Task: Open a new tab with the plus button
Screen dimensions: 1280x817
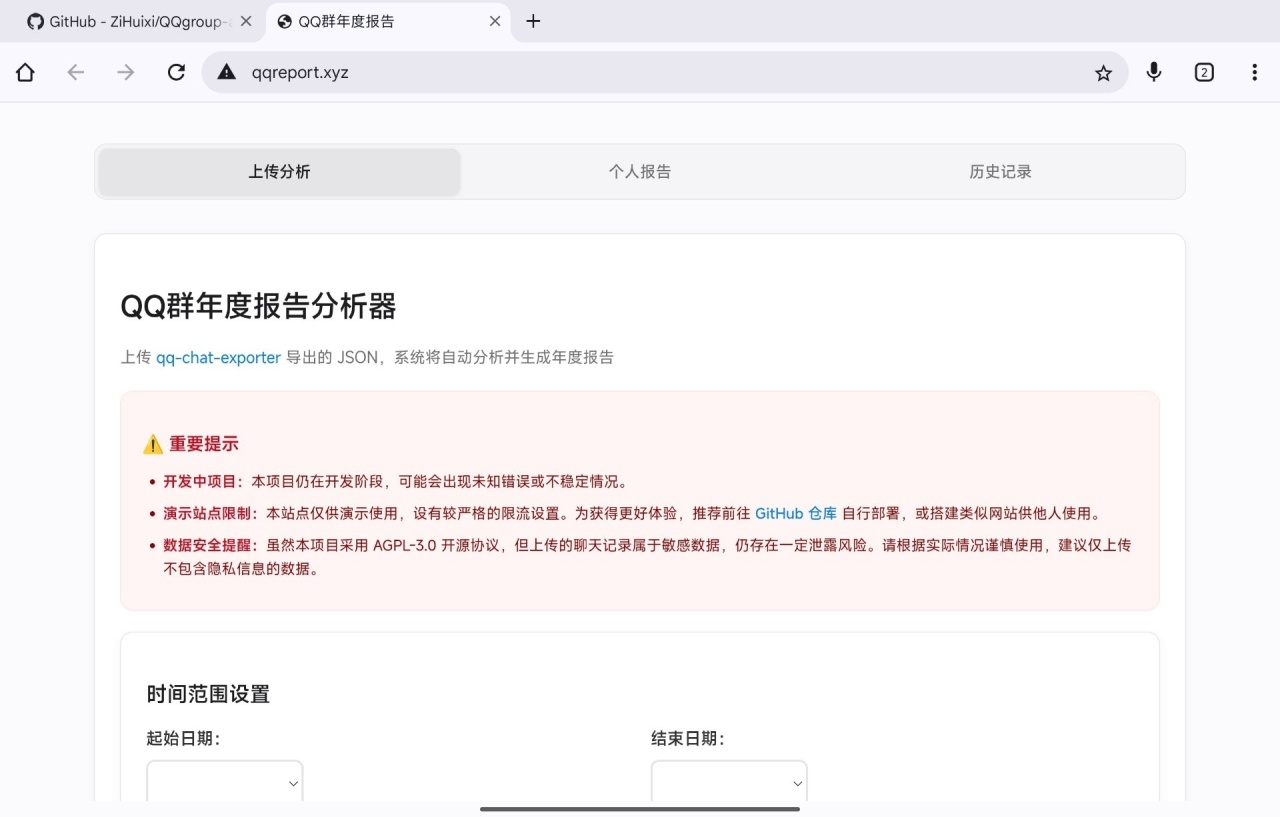Action: (x=533, y=21)
